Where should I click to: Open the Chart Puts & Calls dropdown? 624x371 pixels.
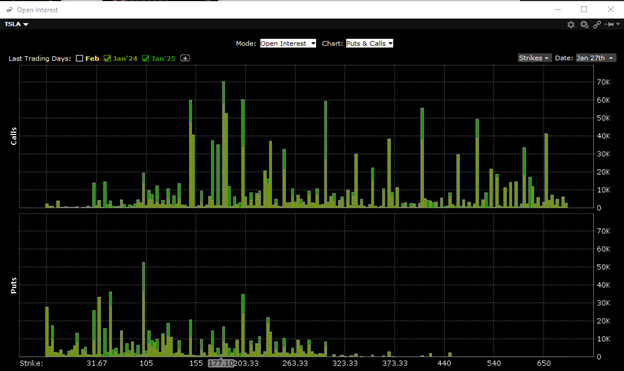point(369,43)
